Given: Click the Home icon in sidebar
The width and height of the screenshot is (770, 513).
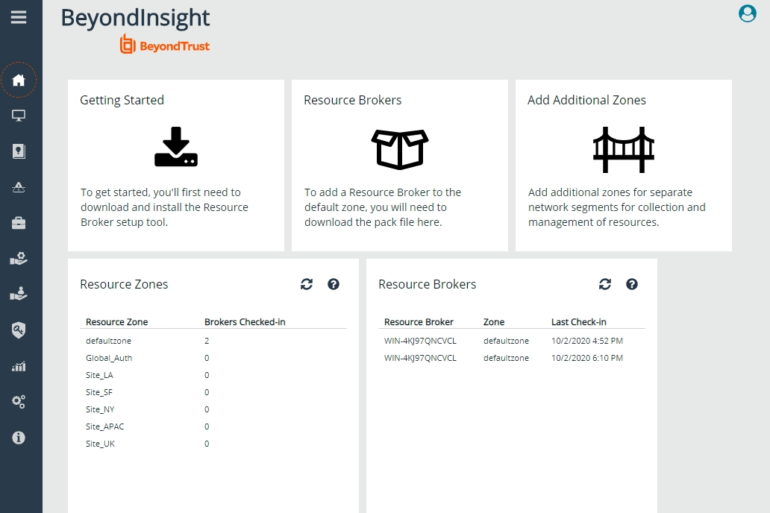Looking at the screenshot, I should [18, 80].
